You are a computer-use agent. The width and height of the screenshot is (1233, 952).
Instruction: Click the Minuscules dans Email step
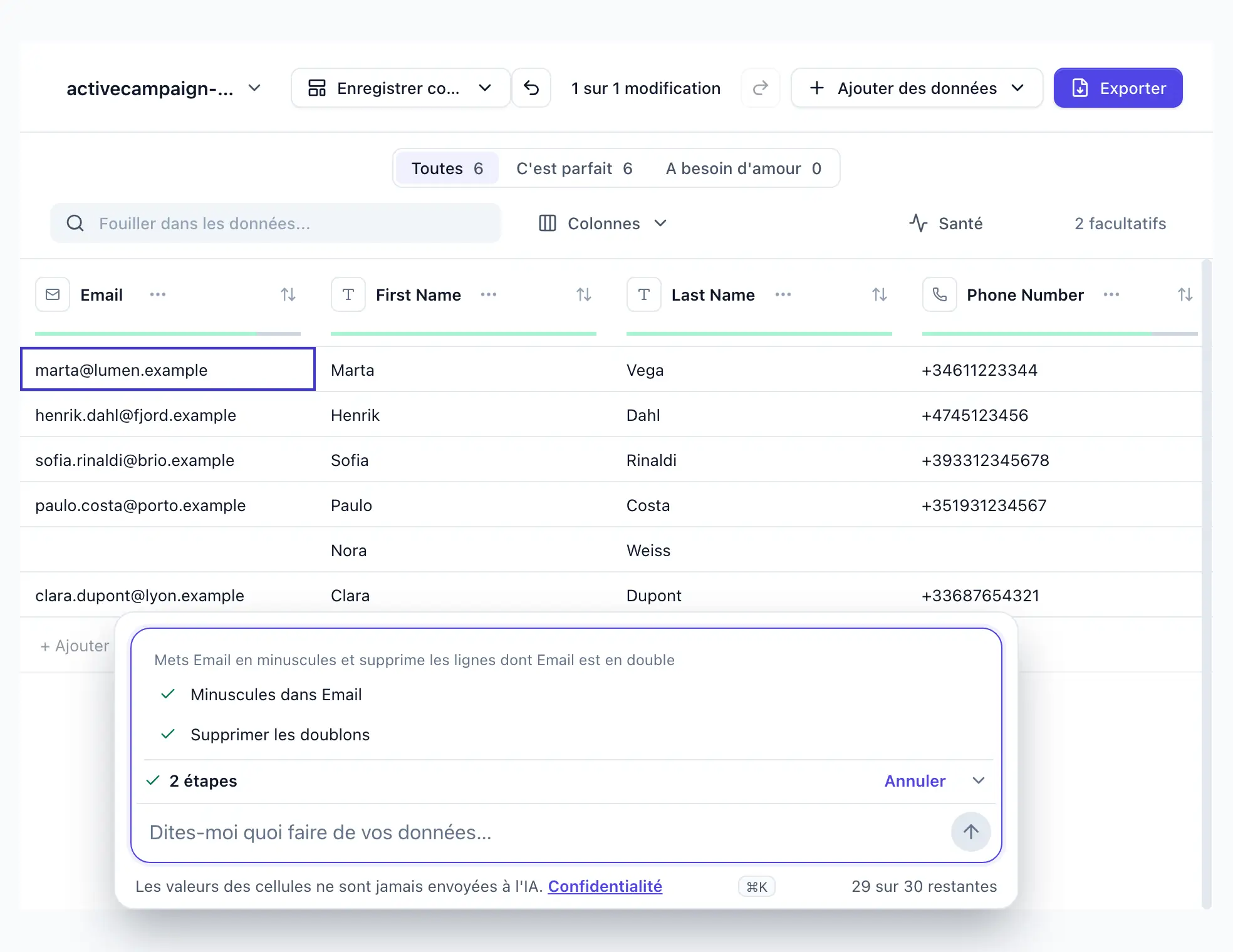click(276, 695)
